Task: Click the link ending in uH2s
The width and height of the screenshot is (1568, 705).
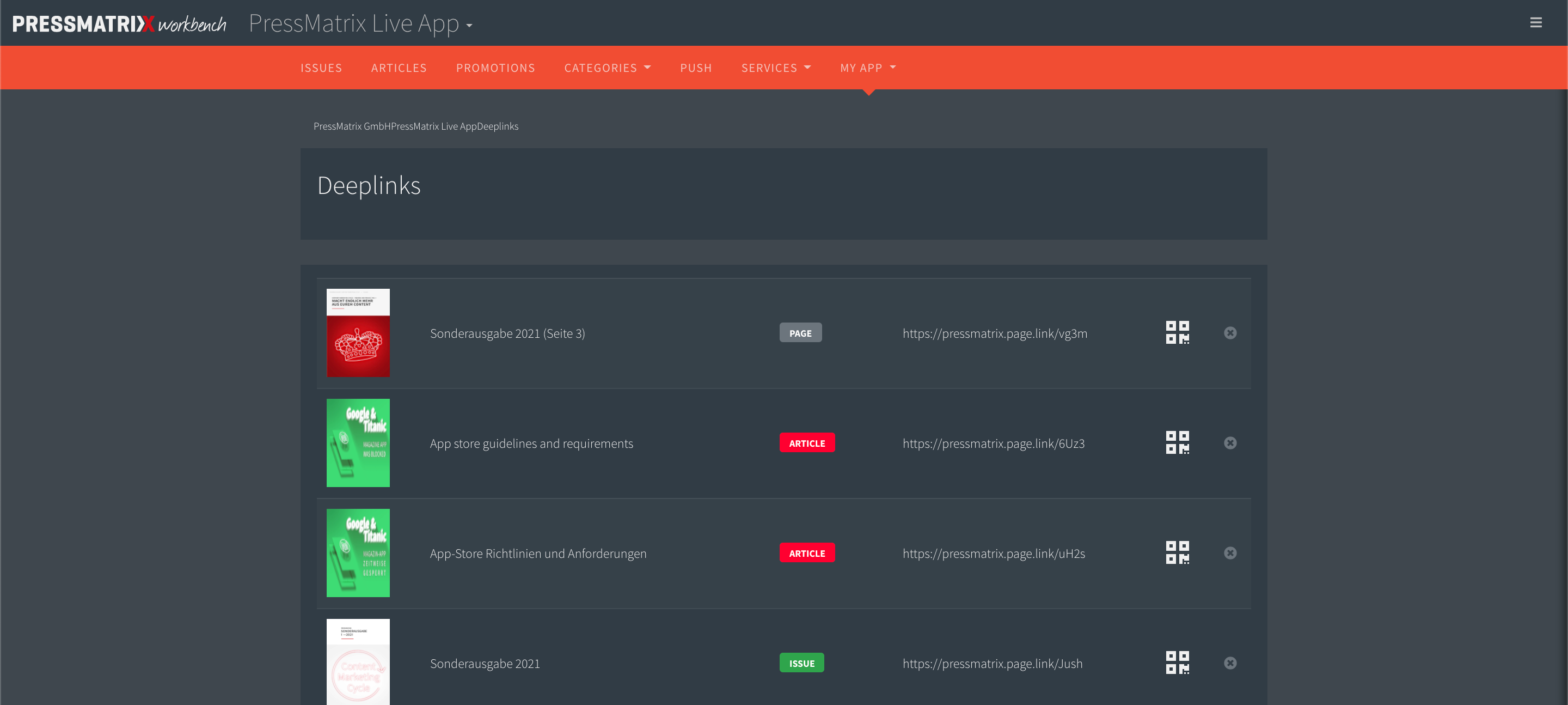Action: coord(994,554)
